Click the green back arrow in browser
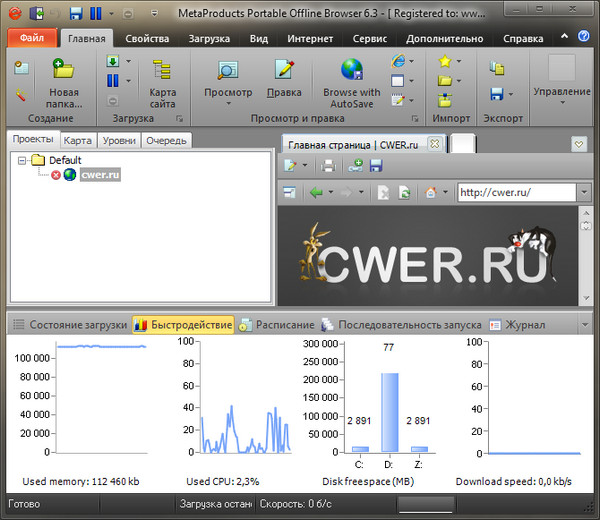 click(316, 192)
